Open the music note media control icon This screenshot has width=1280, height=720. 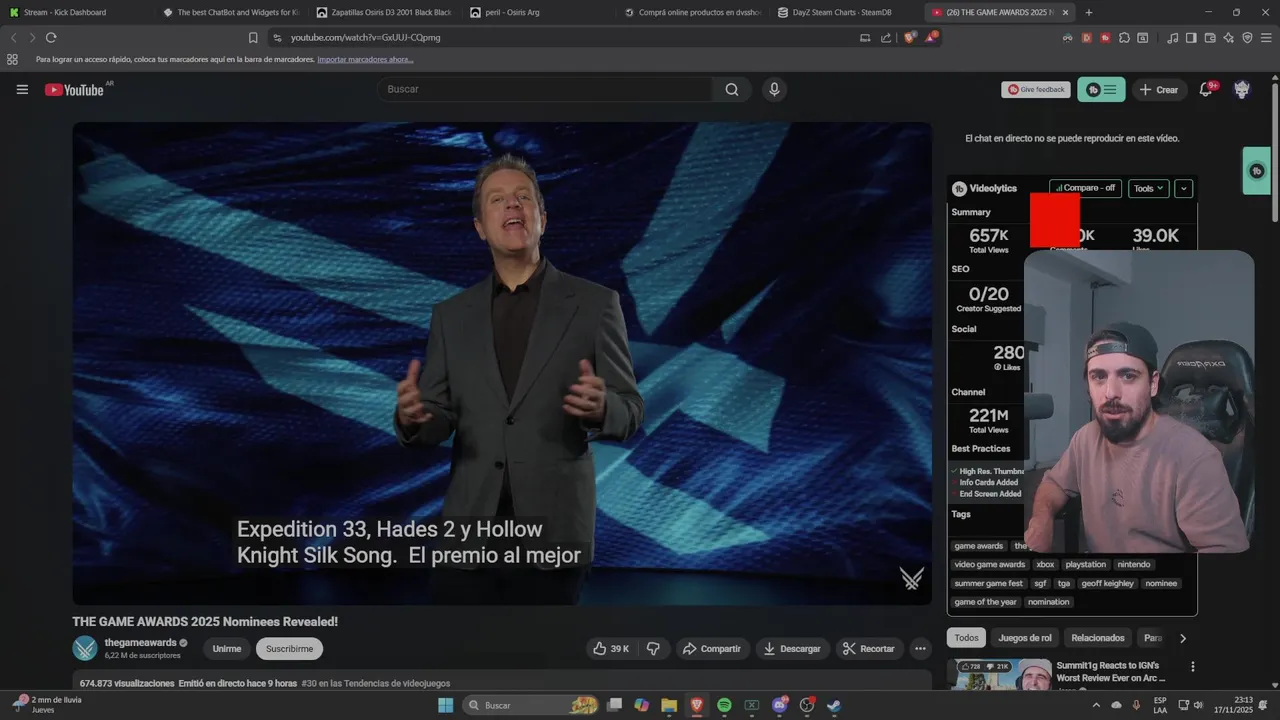point(1172,37)
